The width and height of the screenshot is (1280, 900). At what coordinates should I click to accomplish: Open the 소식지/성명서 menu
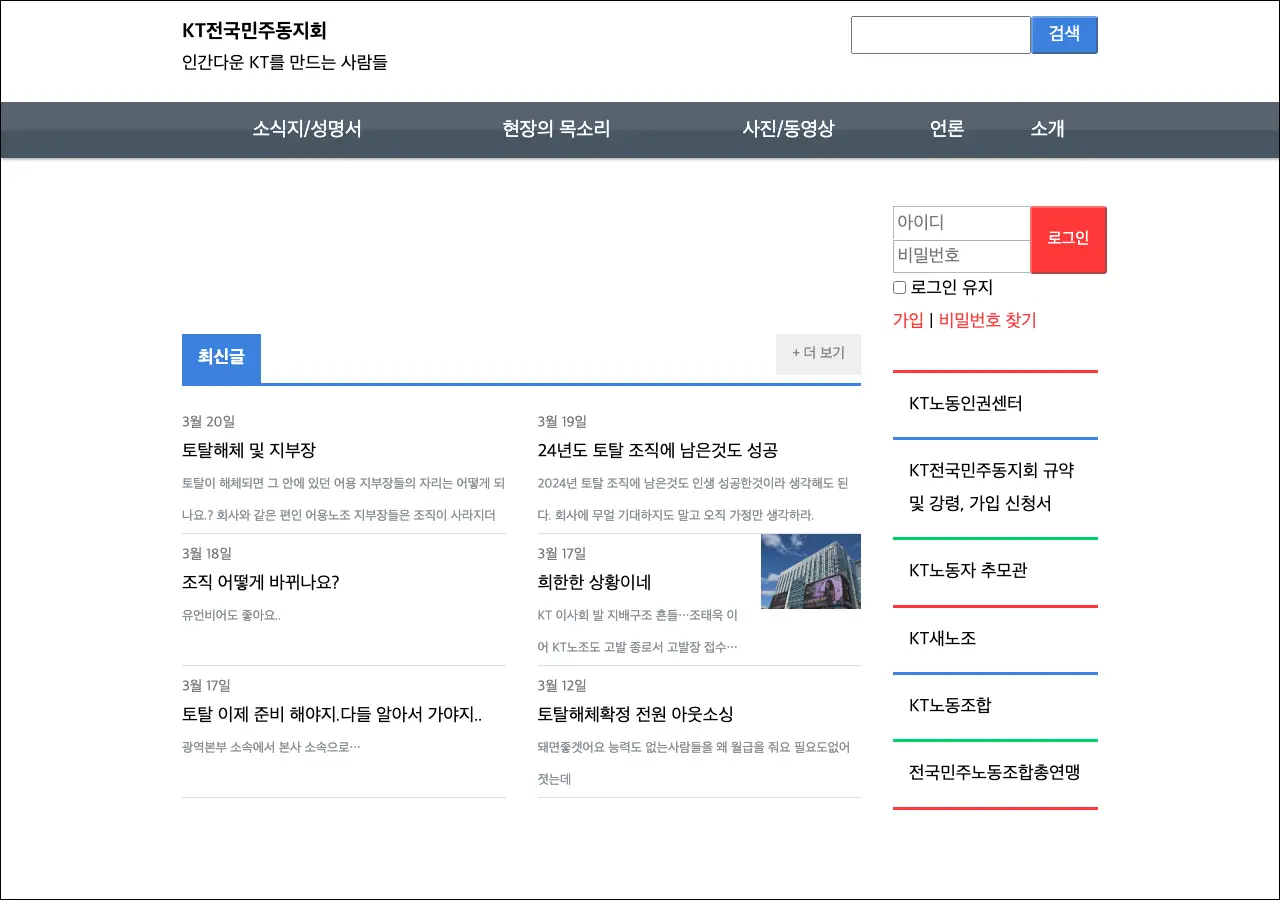[x=306, y=129]
